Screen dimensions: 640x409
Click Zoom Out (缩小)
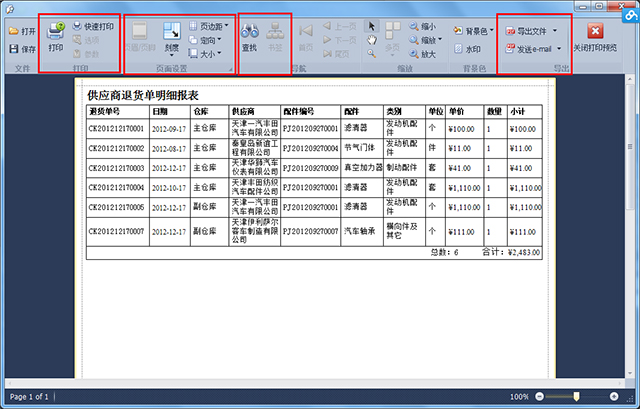point(420,26)
